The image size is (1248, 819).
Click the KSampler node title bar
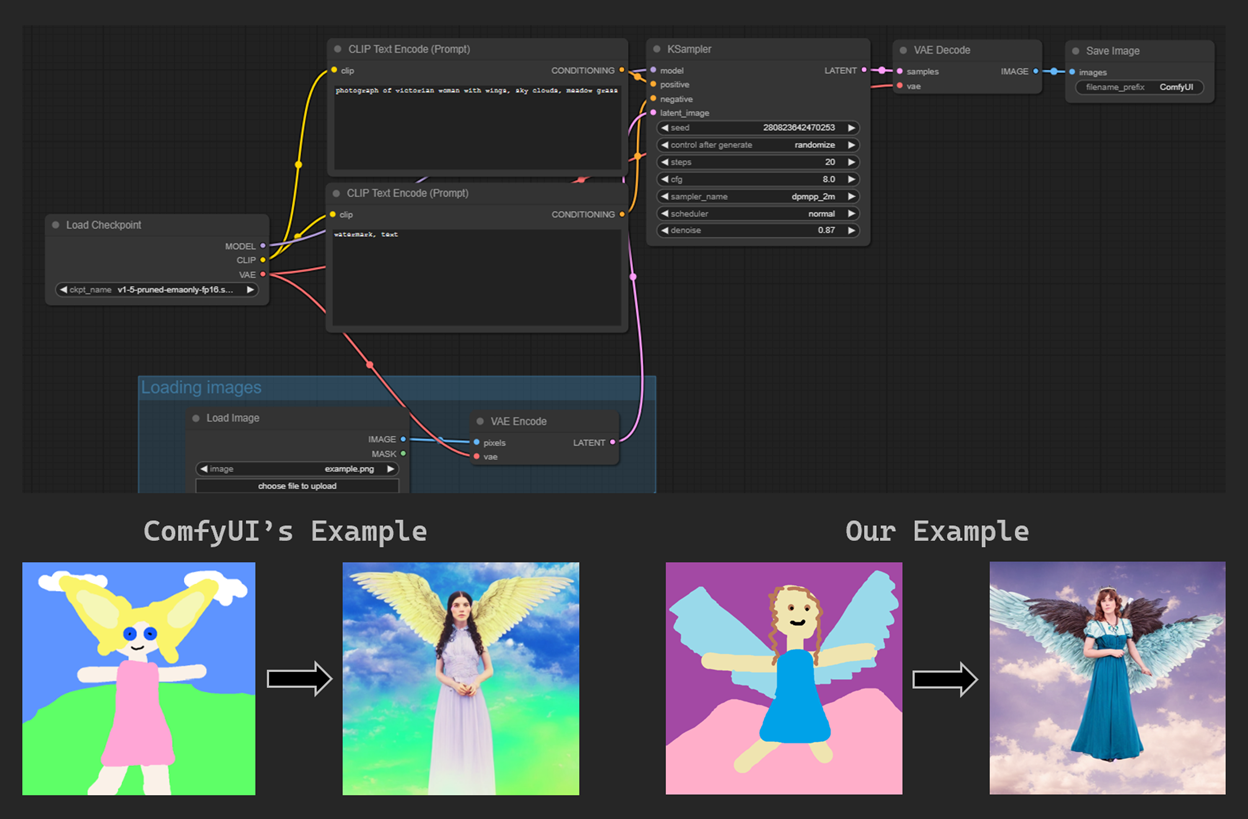coord(758,49)
